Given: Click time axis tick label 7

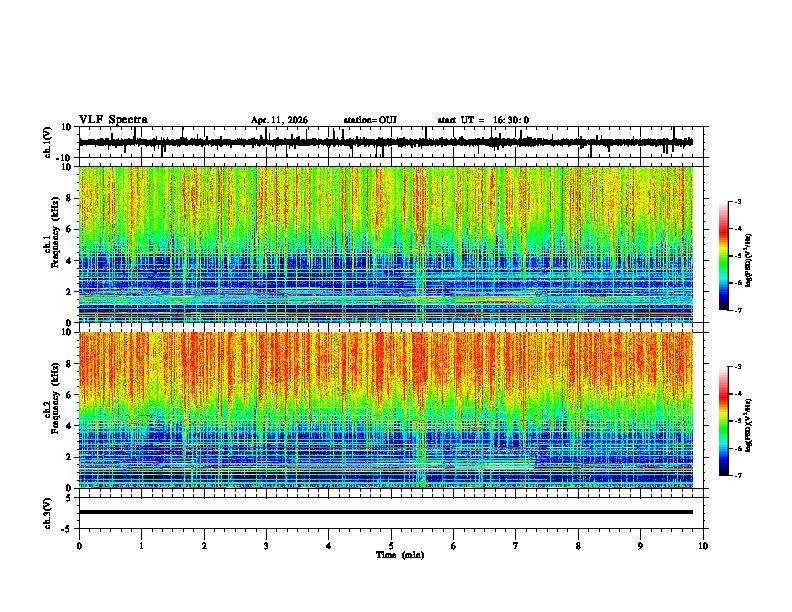Looking at the screenshot, I should coord(516,546).
